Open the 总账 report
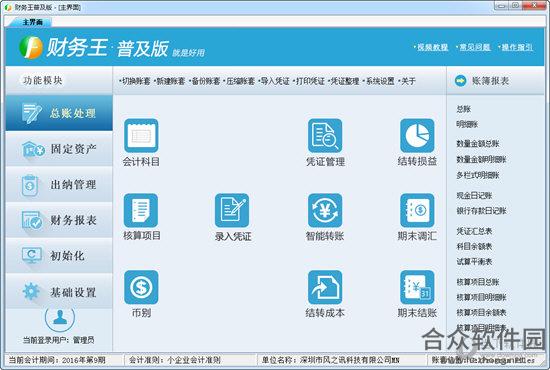Viewport: 550px width, 370px height. 463,109
